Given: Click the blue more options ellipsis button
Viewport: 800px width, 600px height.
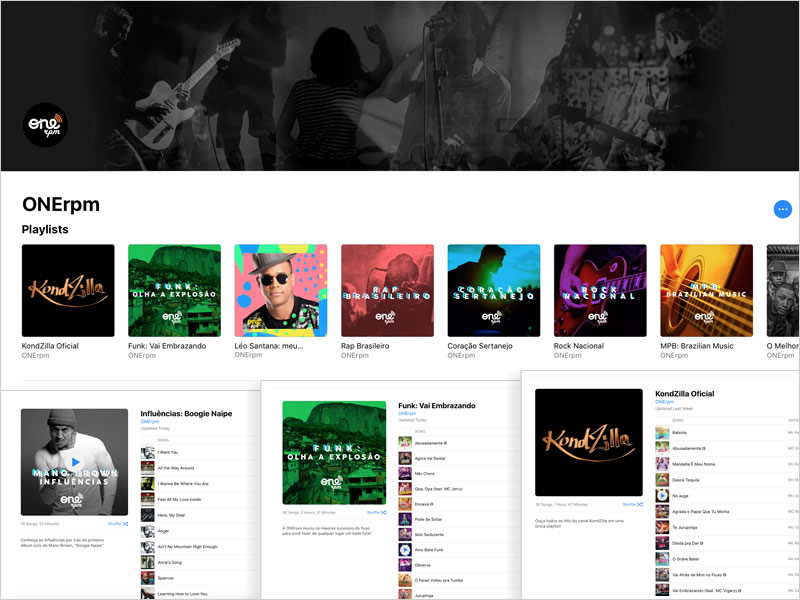Looking at the screenshot, I should (x=783, y=209).
